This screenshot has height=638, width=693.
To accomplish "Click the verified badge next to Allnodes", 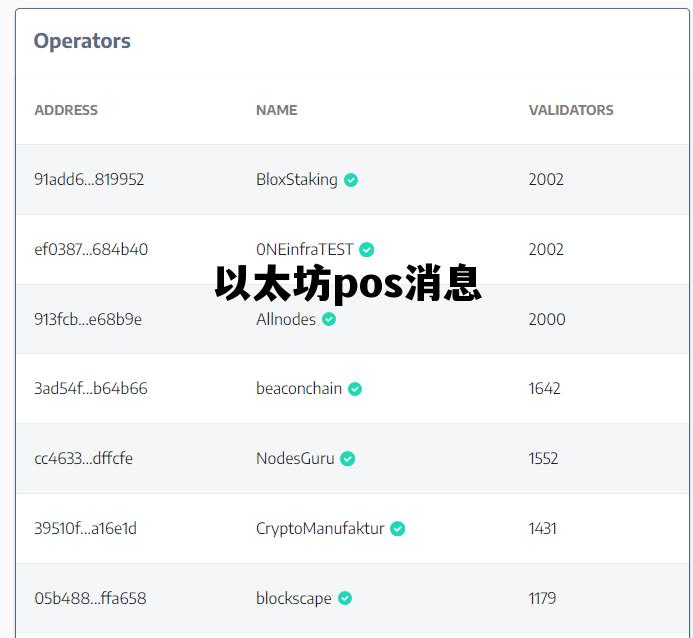I will click(329, 319).
